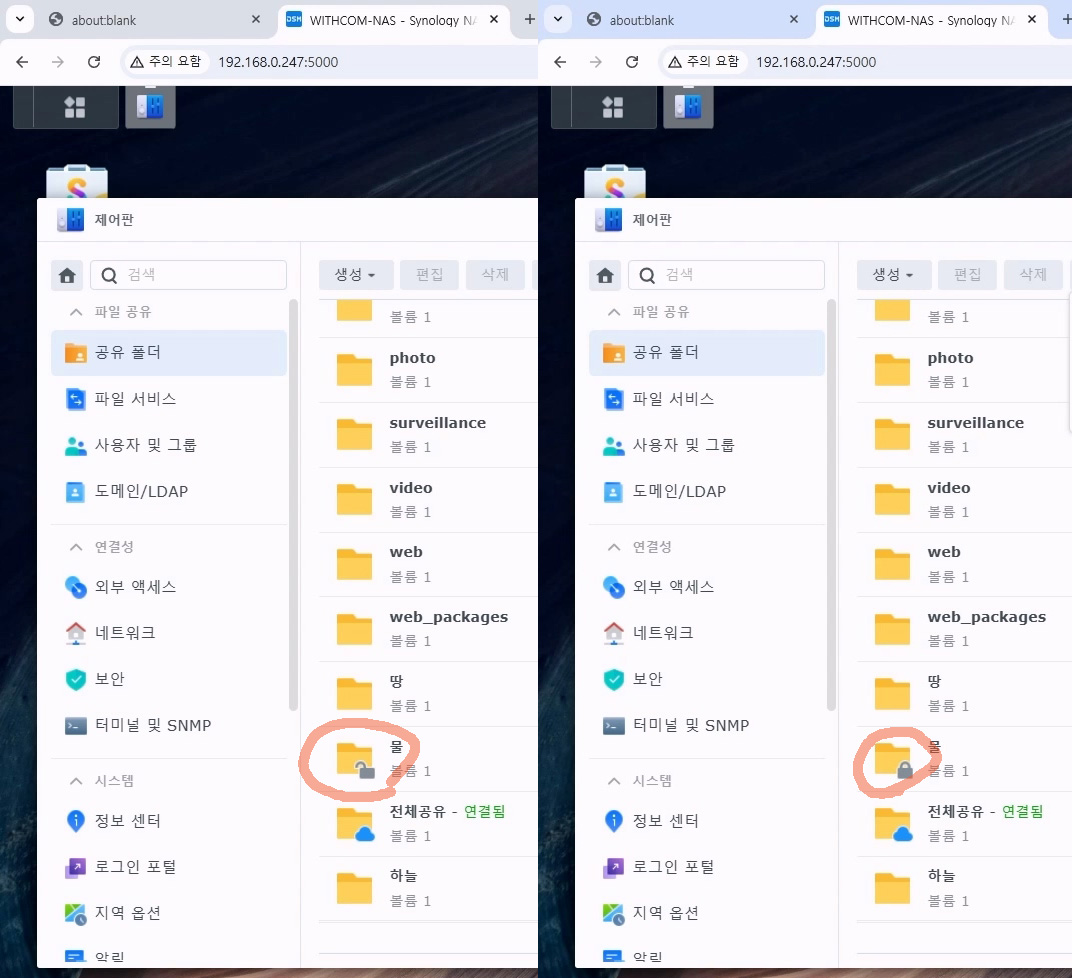Click Control Panel home icon in left window
This screenshot has height=978, width=1072.
click(x=68, y=275)
